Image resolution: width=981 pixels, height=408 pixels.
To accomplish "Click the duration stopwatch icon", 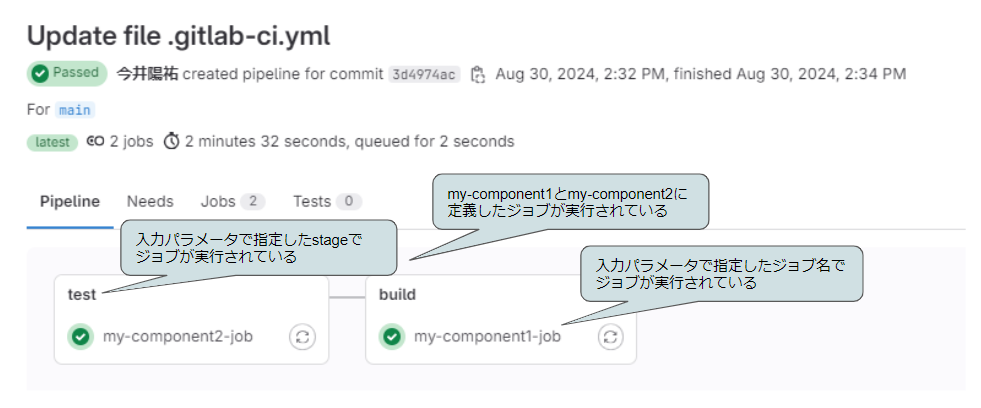I will click(171, 141).
